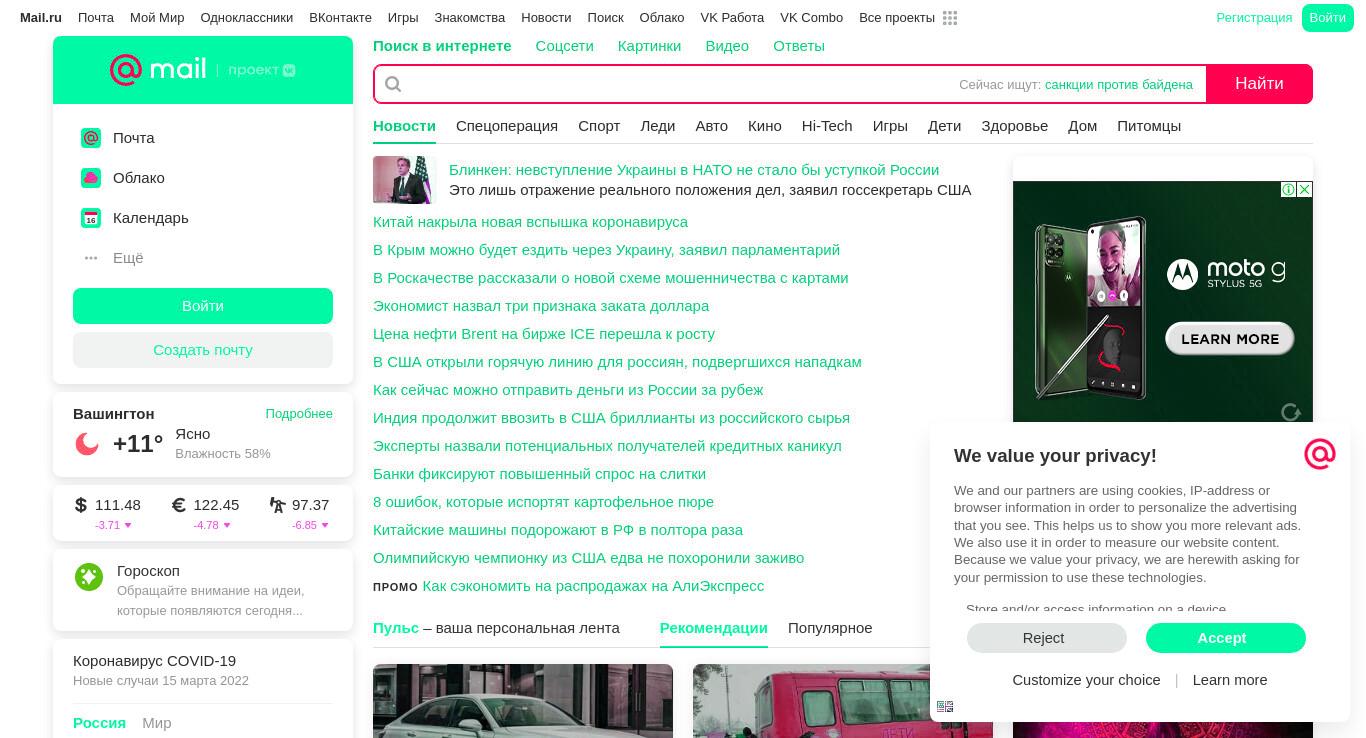
Task: Click the dollar currency icon
Action: (81, 505)
